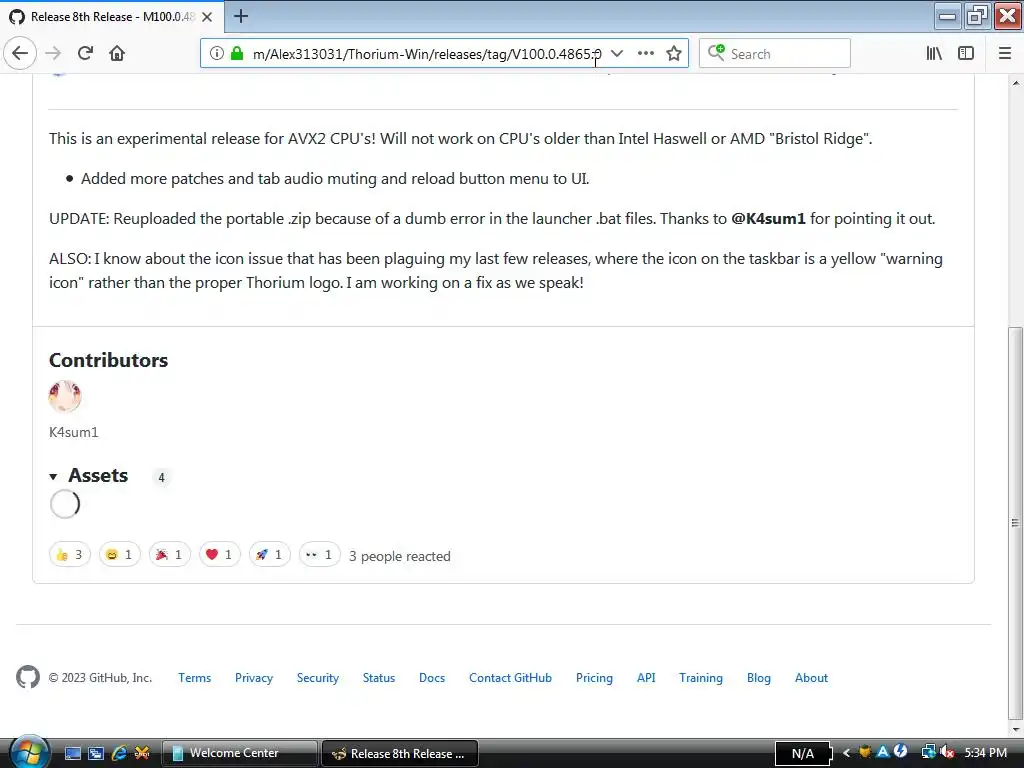This screenshot has width=1024, height=768.
Task: Click the blue lightning-bolt tray icon
Action: point(901,752)
